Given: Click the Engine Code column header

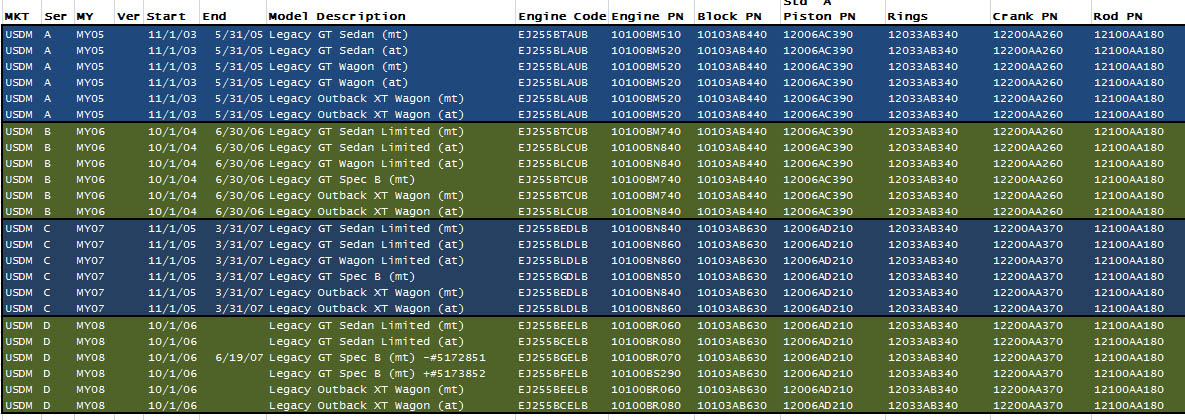Looking at the screenshot, I should 561,17.
